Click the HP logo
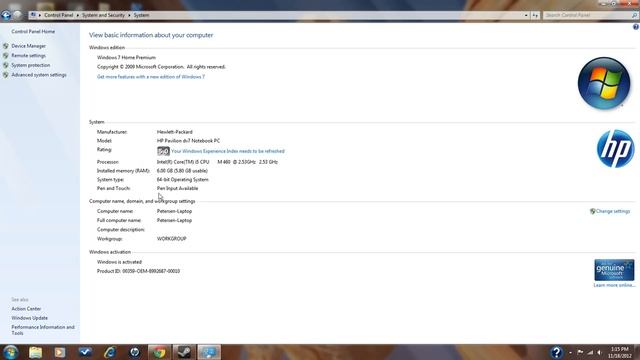The image size is (640, 360). point(615,149)
